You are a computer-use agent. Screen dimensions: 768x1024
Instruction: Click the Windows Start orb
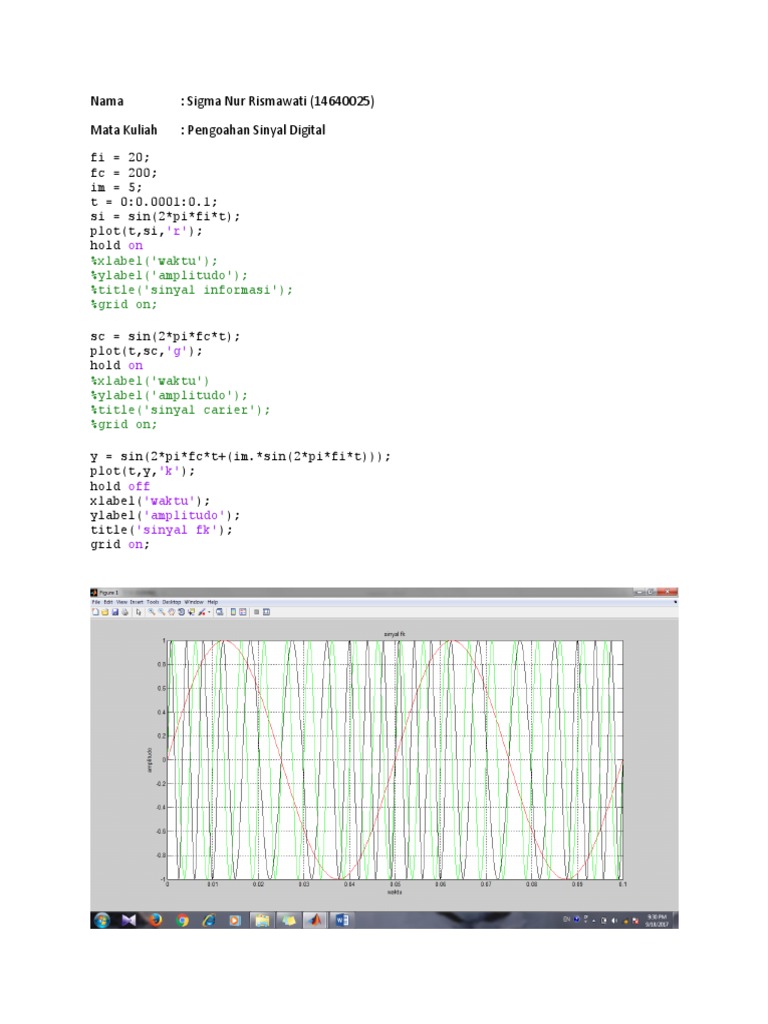pos(101,920)
